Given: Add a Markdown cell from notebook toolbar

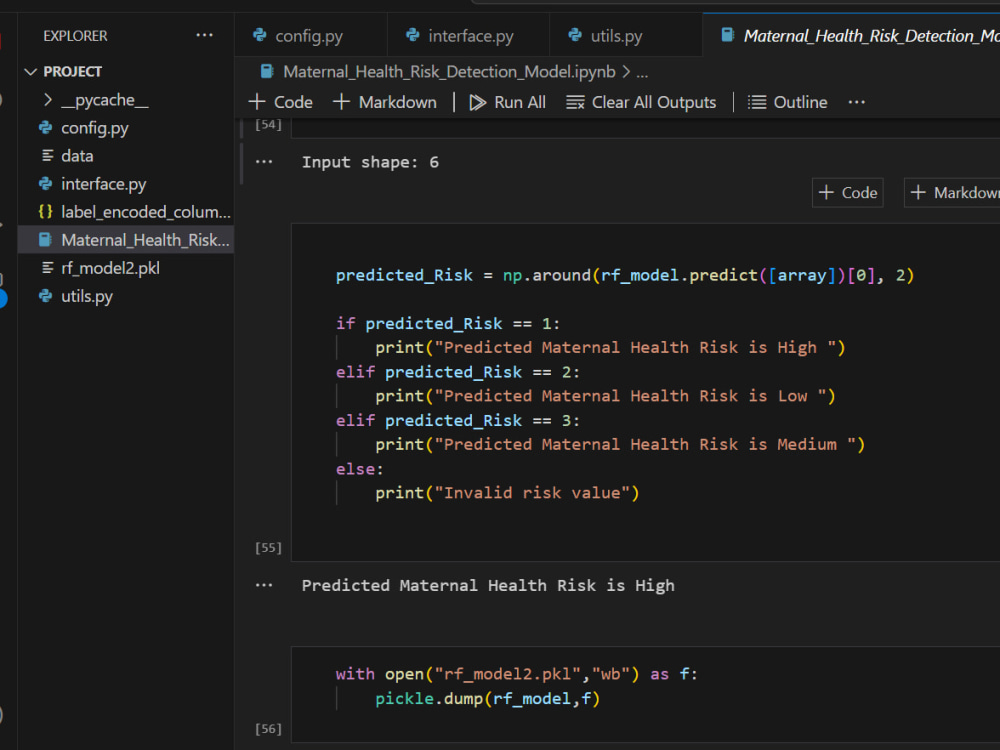Looking at the screenshot, I should coord(385,103).
